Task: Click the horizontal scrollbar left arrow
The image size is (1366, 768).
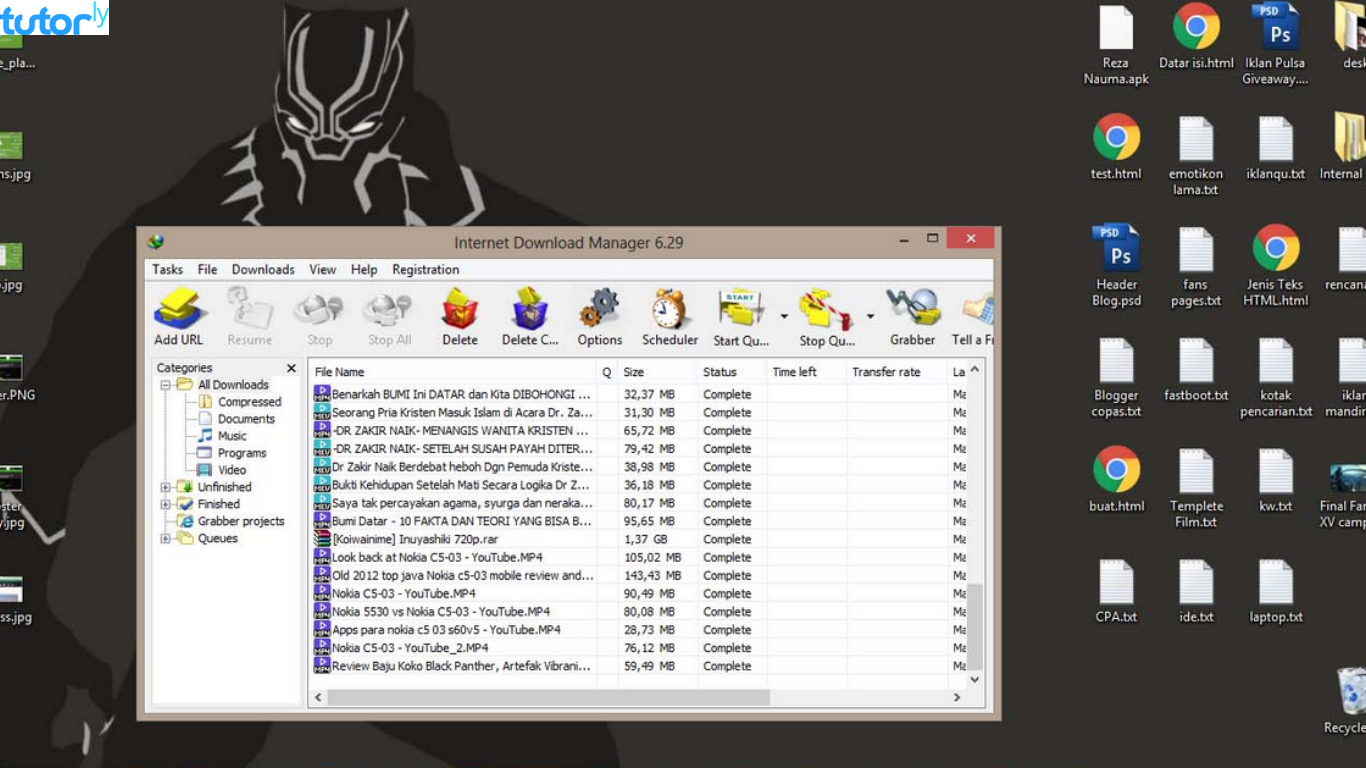Action: pos(319,697)
